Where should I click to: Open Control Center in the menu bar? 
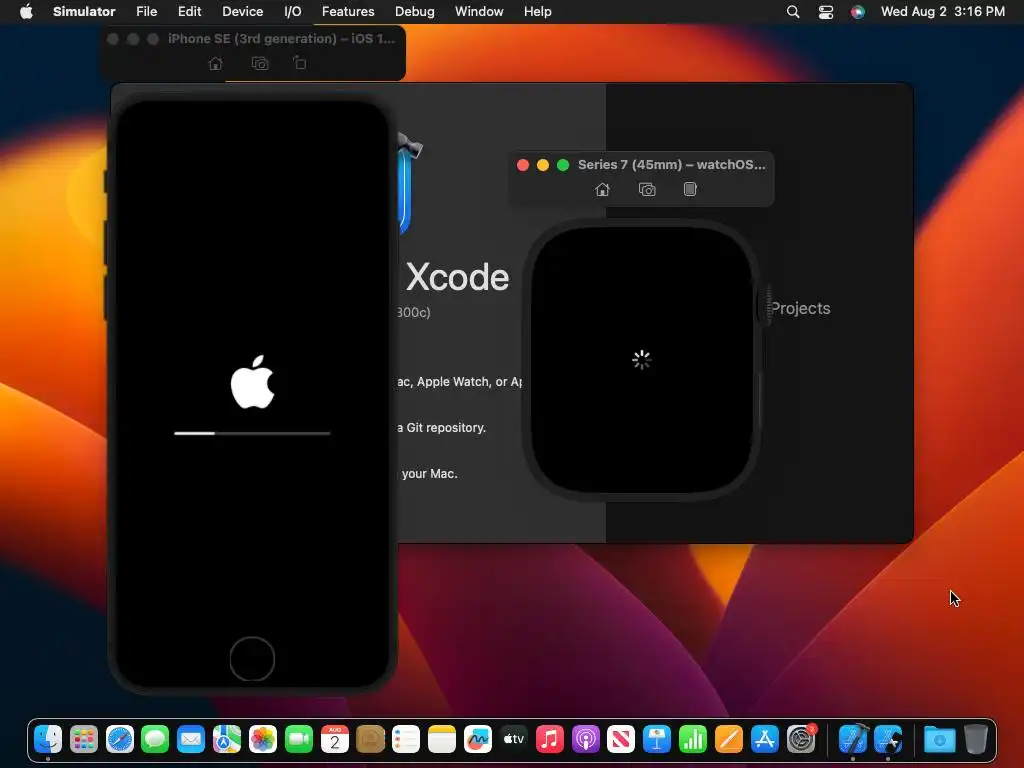point(825,12)
